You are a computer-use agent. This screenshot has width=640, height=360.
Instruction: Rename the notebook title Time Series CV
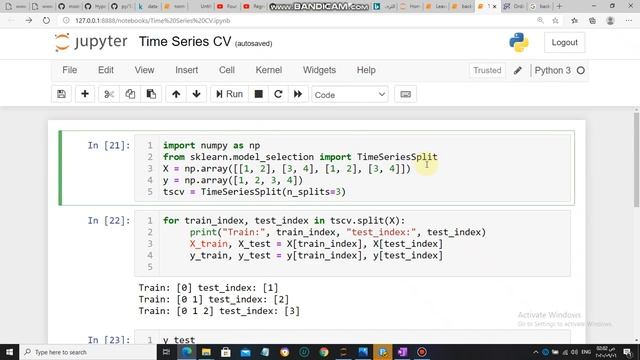click(185, 42)
